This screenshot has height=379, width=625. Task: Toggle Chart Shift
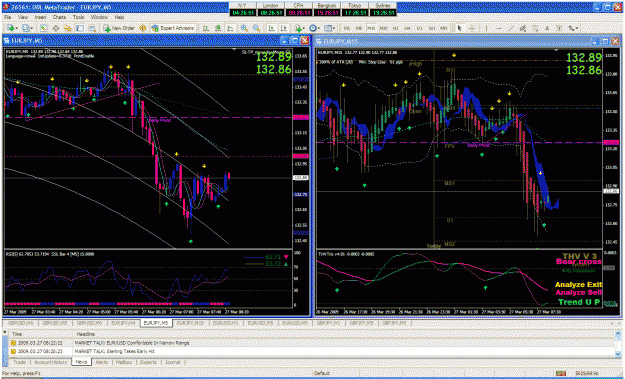pyautogui.click(x=283, y=28)
